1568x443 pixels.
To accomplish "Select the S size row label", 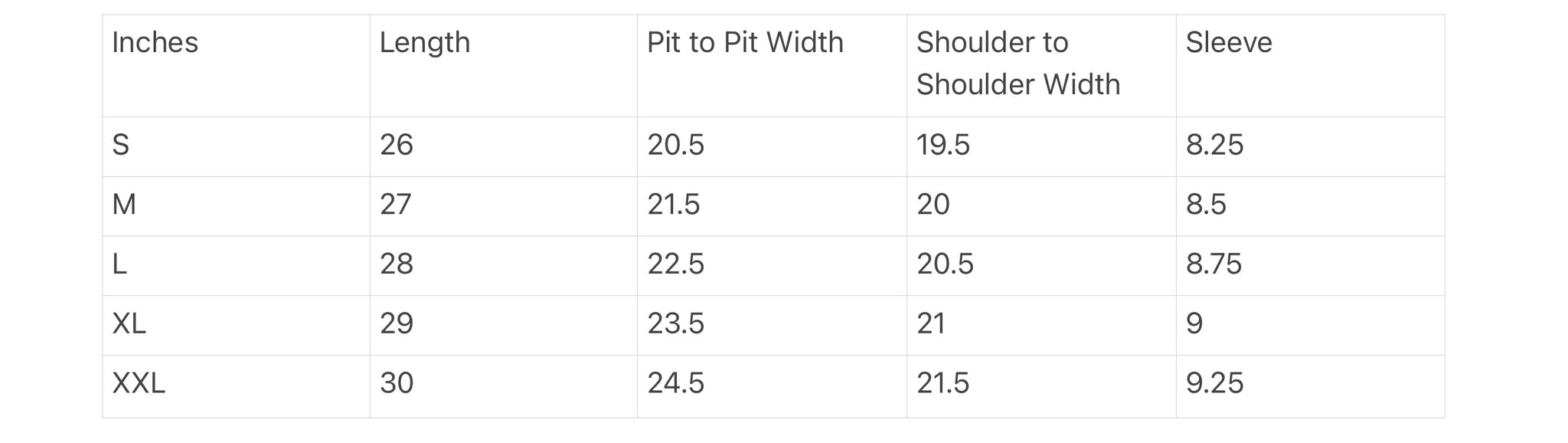I will point(121,145).
